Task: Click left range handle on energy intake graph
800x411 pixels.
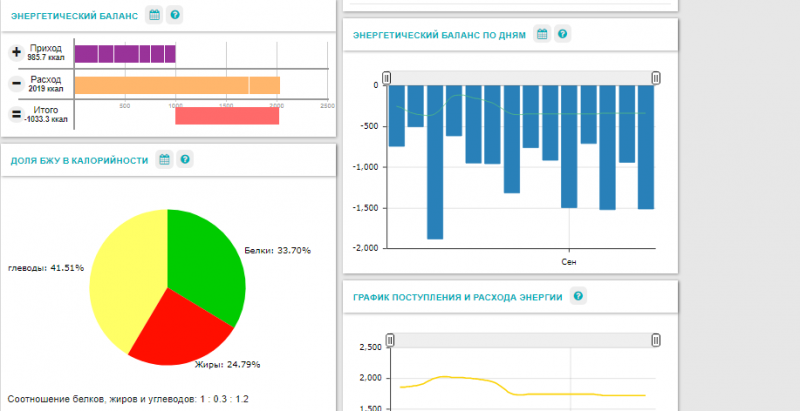Action: tap(390, 340)
